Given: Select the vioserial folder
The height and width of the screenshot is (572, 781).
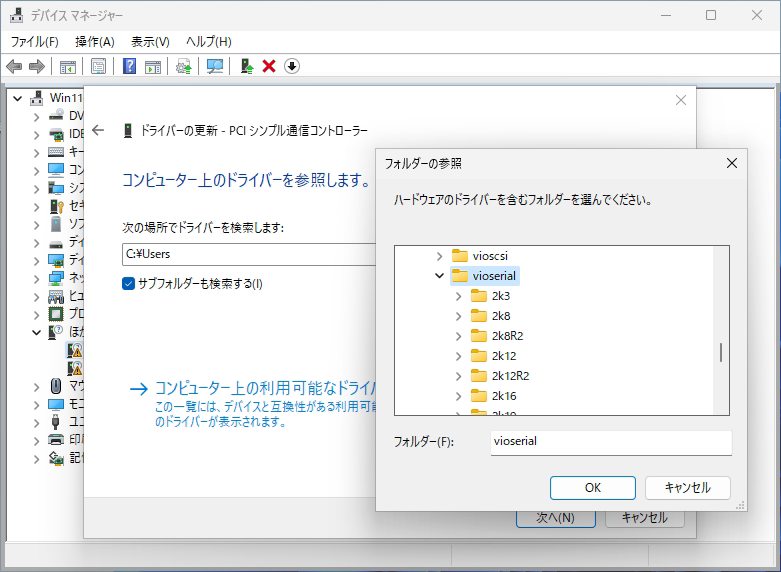Looking at the screenshot, I should tap(485, 276).
